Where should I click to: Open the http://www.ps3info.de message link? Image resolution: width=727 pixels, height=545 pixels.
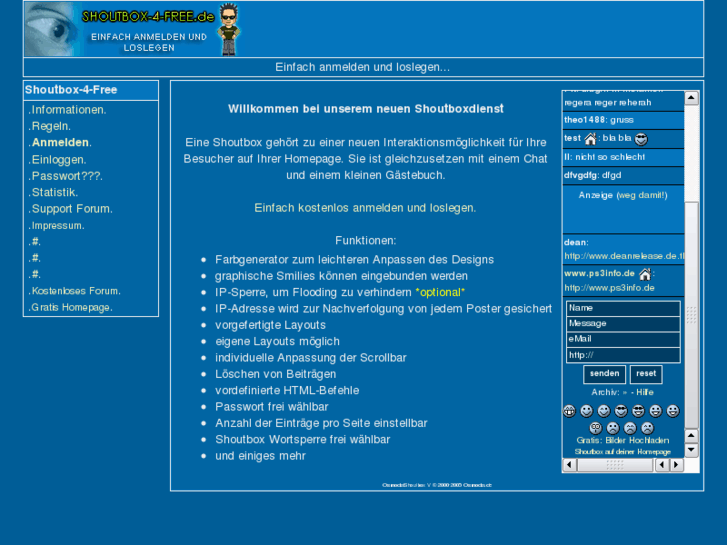click(x=609, y=288)
